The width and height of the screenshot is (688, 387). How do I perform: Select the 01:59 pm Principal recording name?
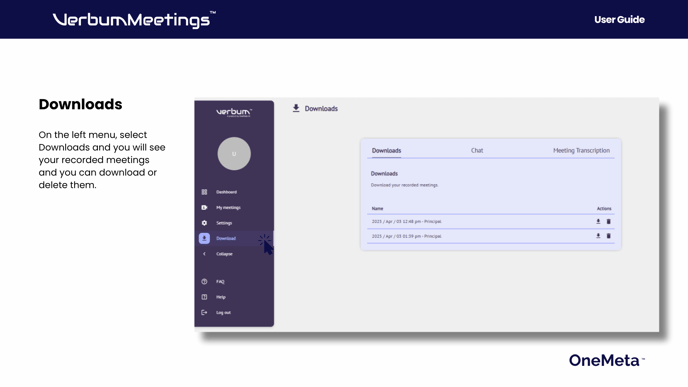point(407,236)
